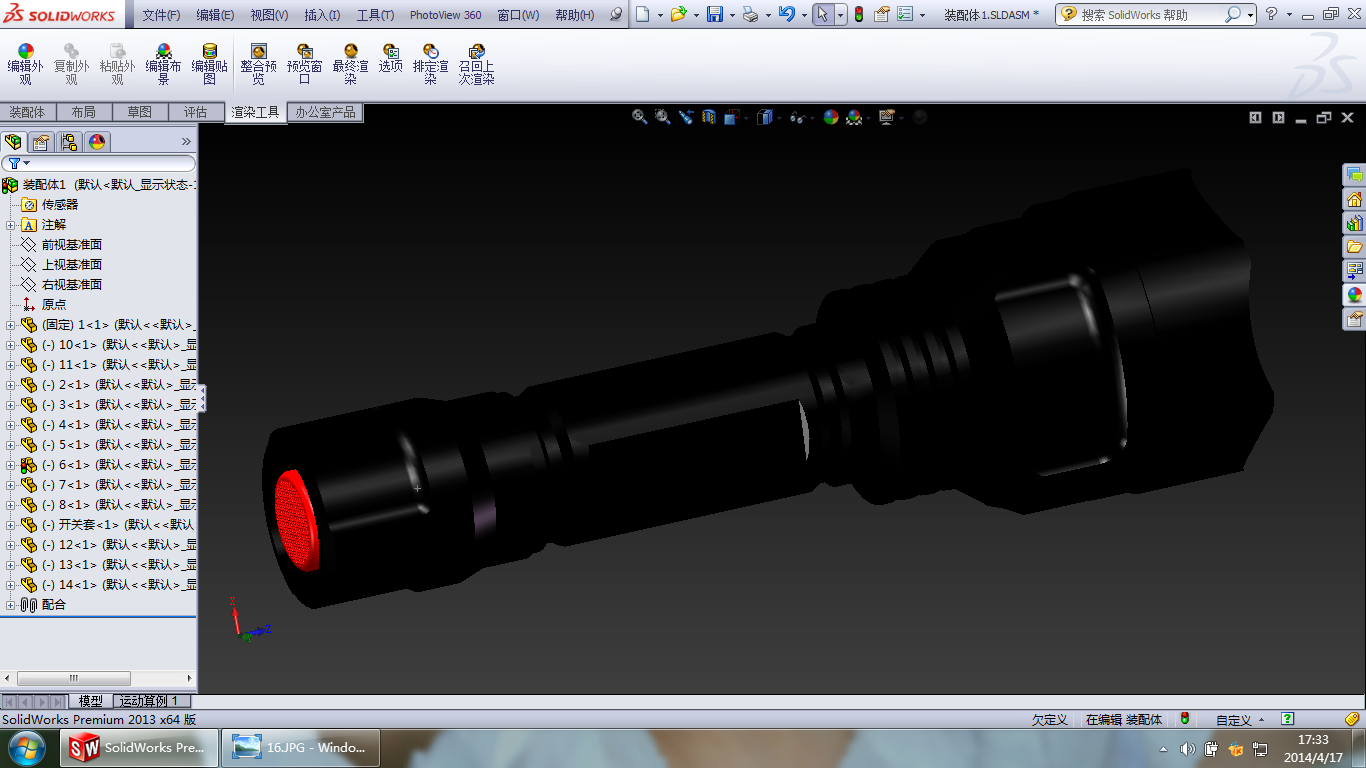The height and width of the screenshot is (768, 1366).
Task: Switch to DisplayManager tab
Action: pos(97,142)
